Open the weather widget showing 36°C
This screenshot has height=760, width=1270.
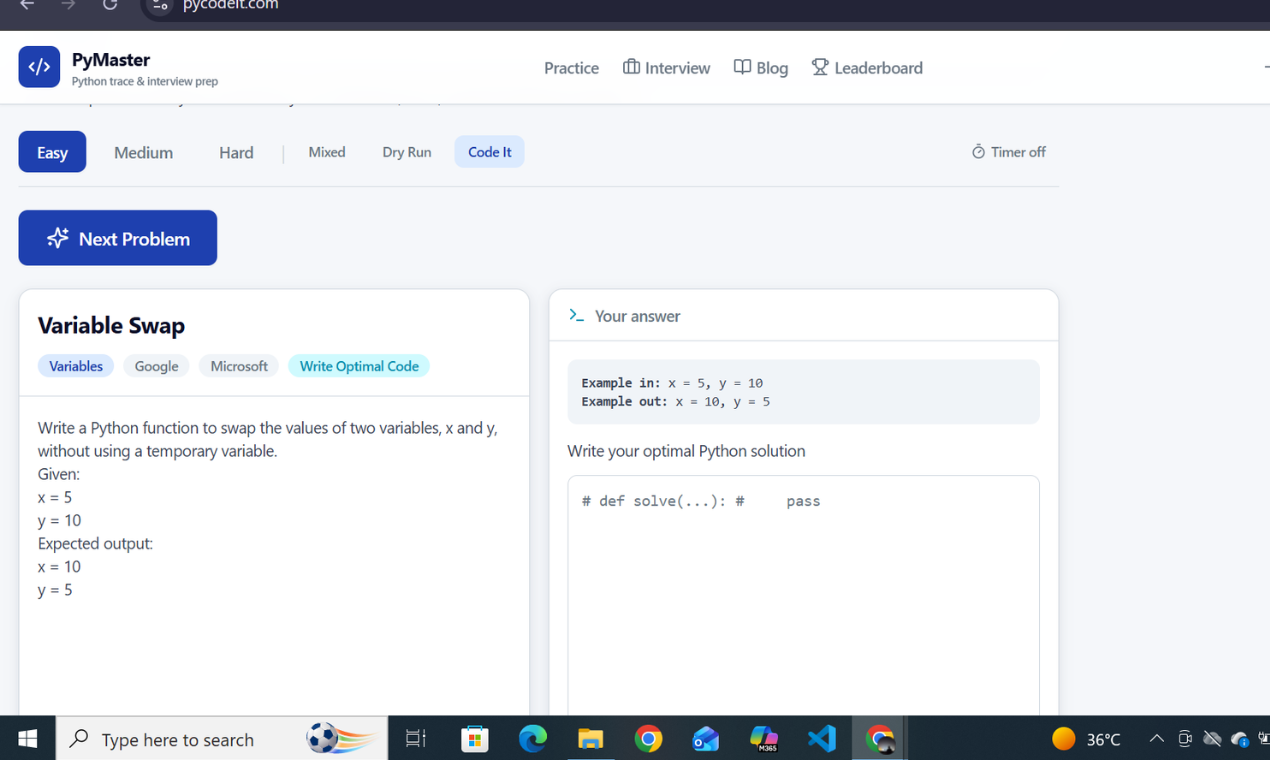(x=1086, y=739)
